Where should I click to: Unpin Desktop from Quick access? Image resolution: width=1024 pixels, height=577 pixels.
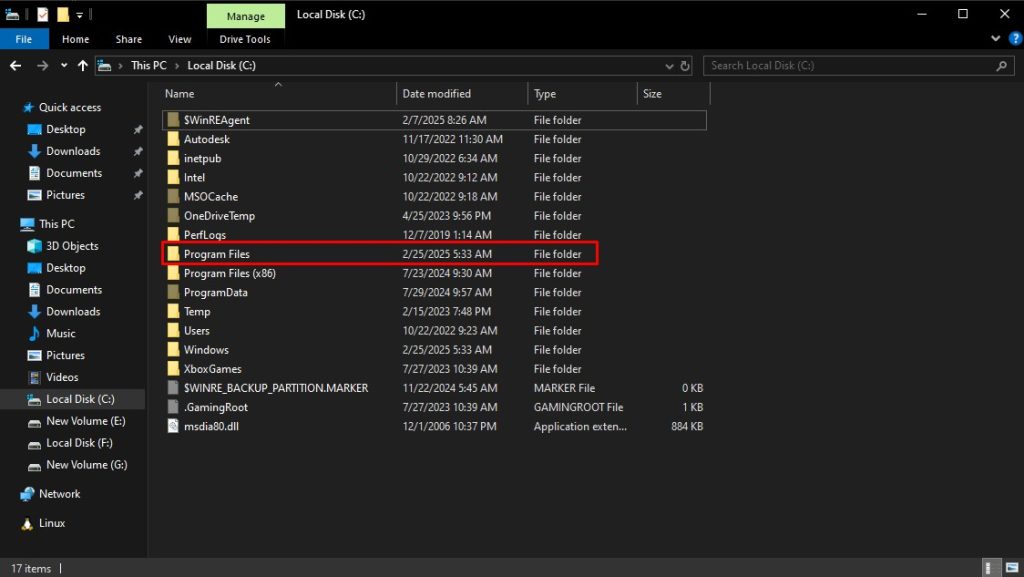click(139, 129)
